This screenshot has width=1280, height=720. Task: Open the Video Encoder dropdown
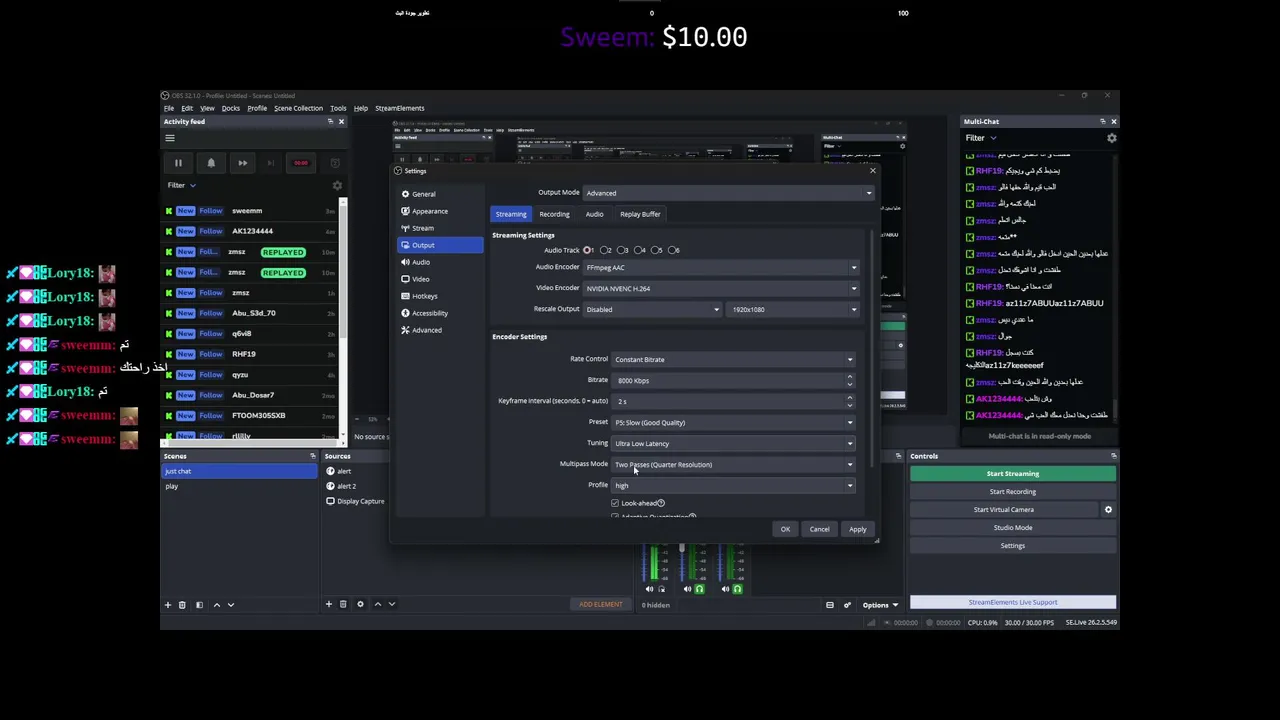tap(721, 288)
